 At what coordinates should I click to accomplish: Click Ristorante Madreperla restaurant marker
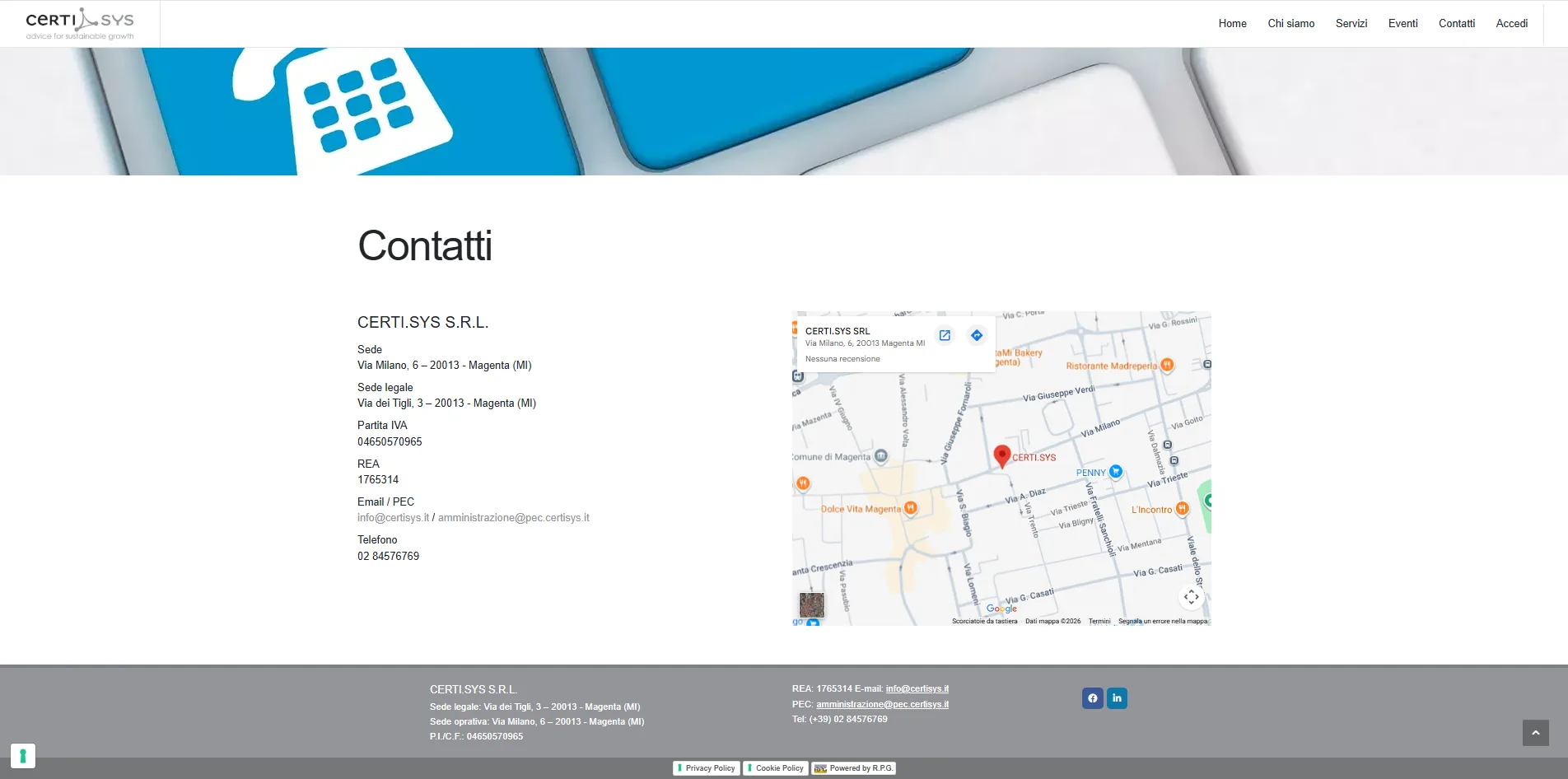pos(1166,366)
